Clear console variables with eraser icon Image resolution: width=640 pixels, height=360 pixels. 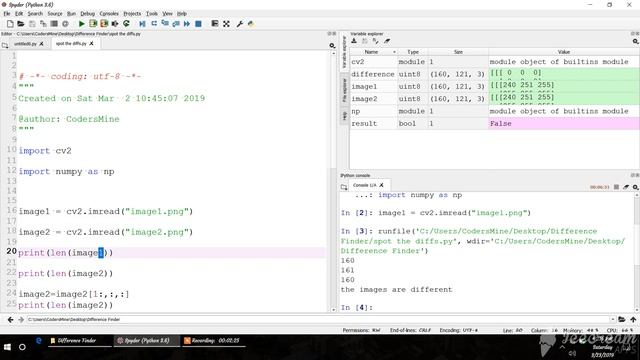pos(626,187)
